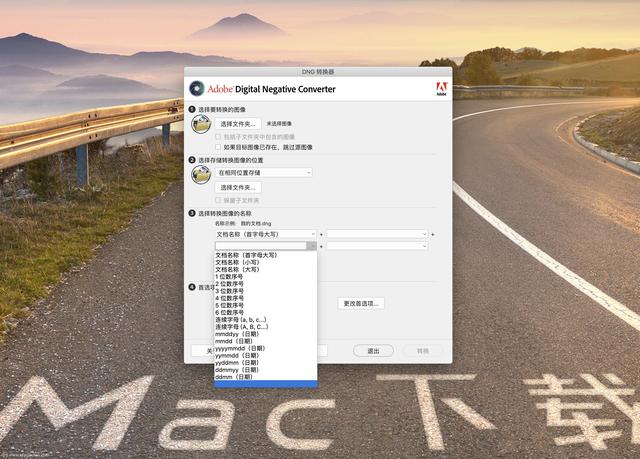Click the 退出 quit button
This screenshot has height=459, width=640.
tap(373, 351)
